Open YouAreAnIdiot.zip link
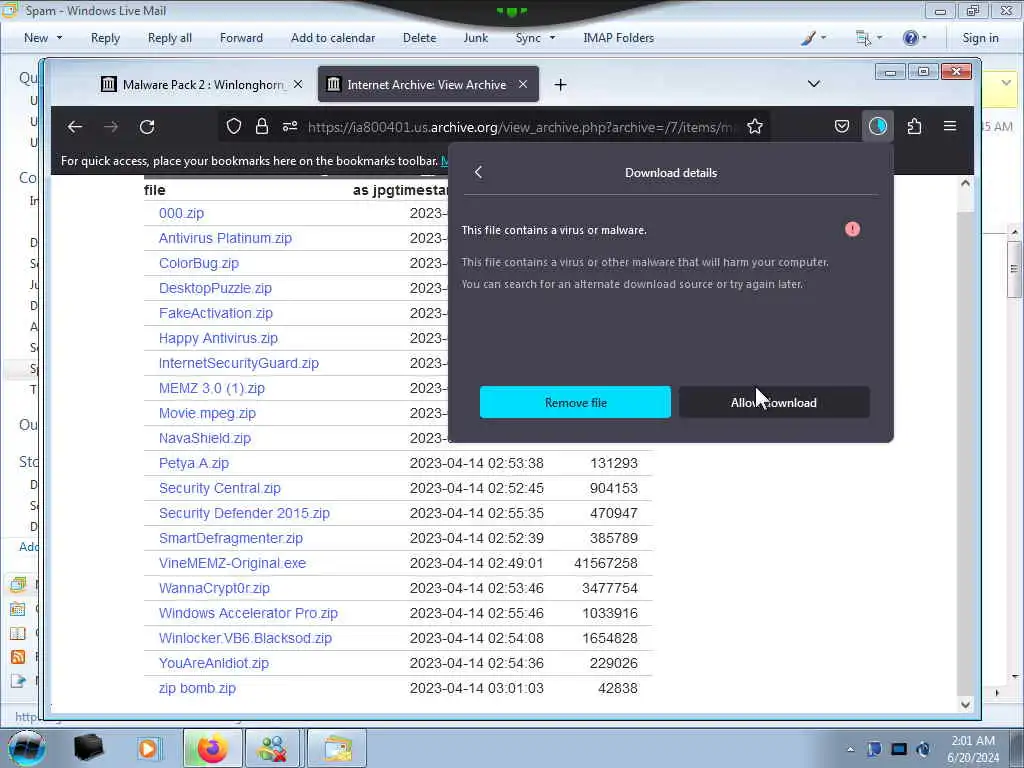This screenshot has height=768, width=1024. coord(214,664)
